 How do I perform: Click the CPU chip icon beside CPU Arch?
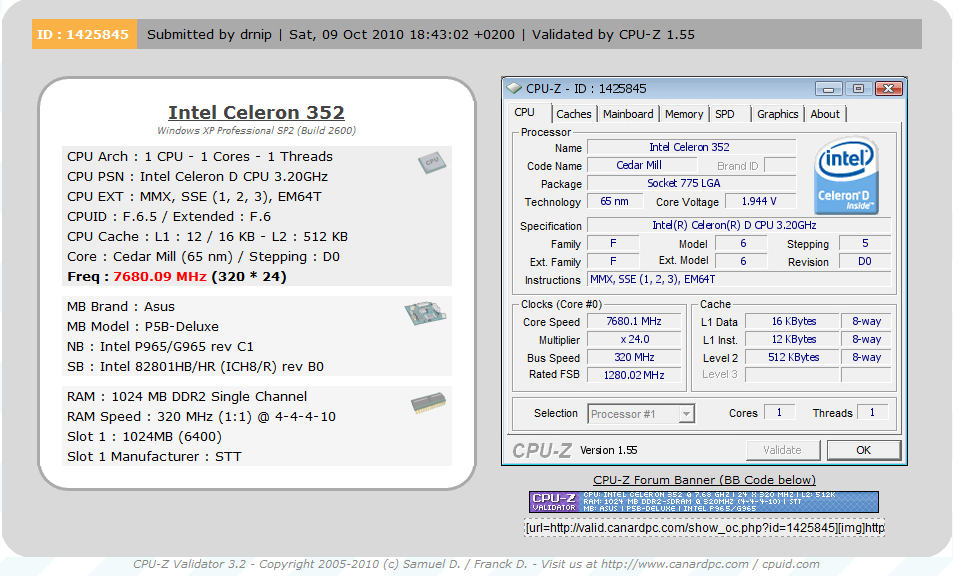pyautogui.click(x=430, y=163)
